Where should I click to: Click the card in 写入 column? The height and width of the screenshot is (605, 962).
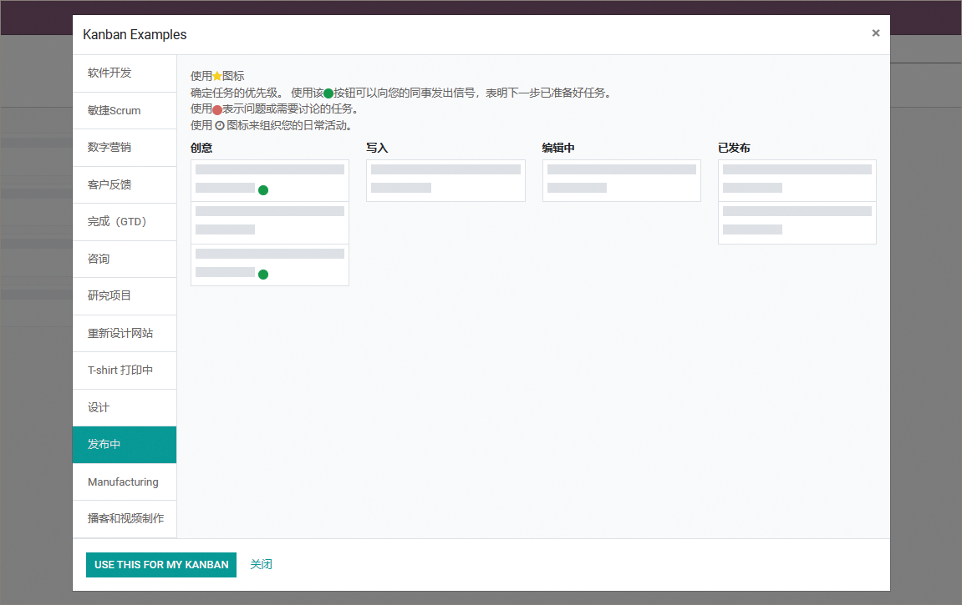tap(445, 180)
